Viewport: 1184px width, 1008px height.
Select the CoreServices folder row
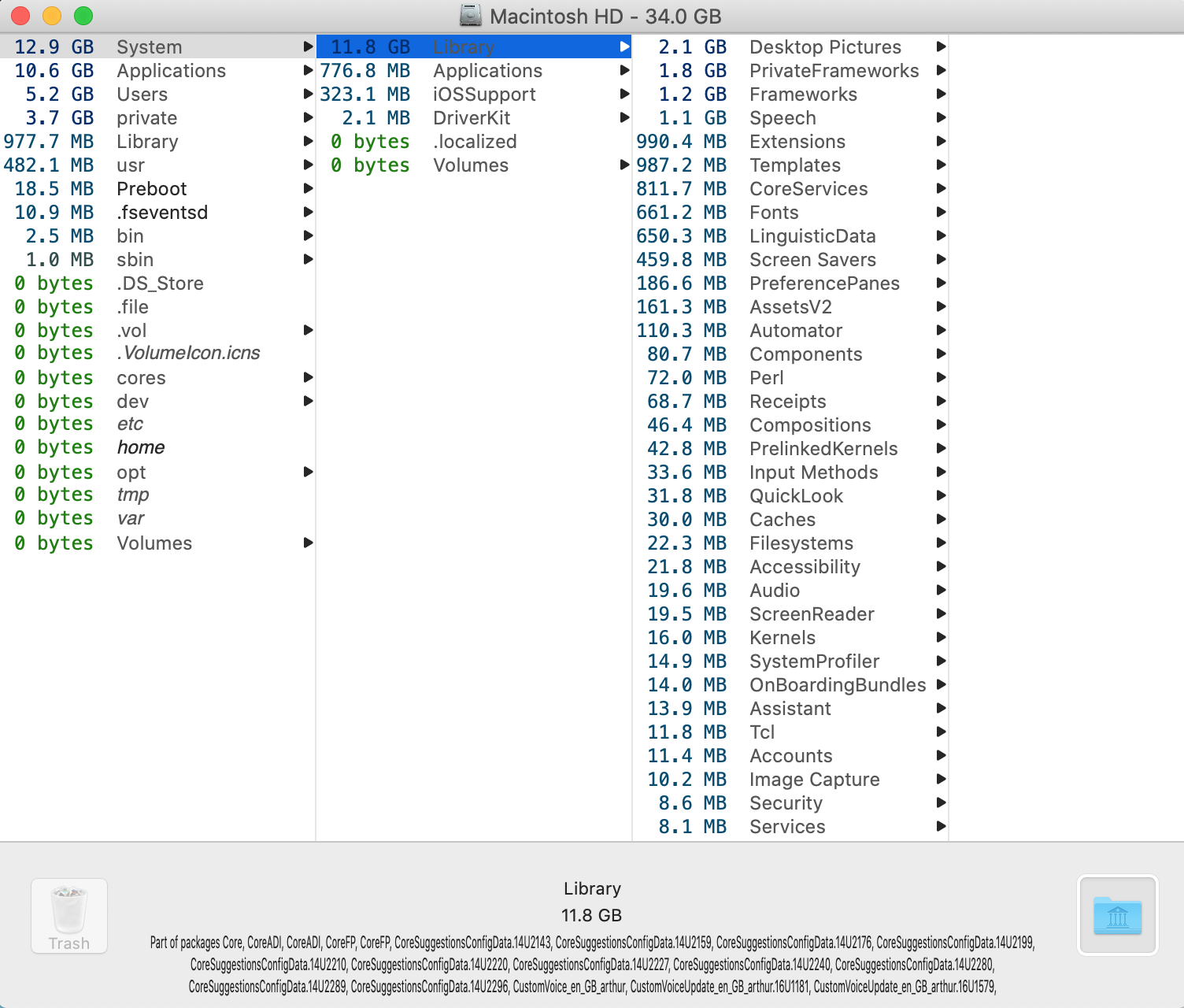click(790, 189)
